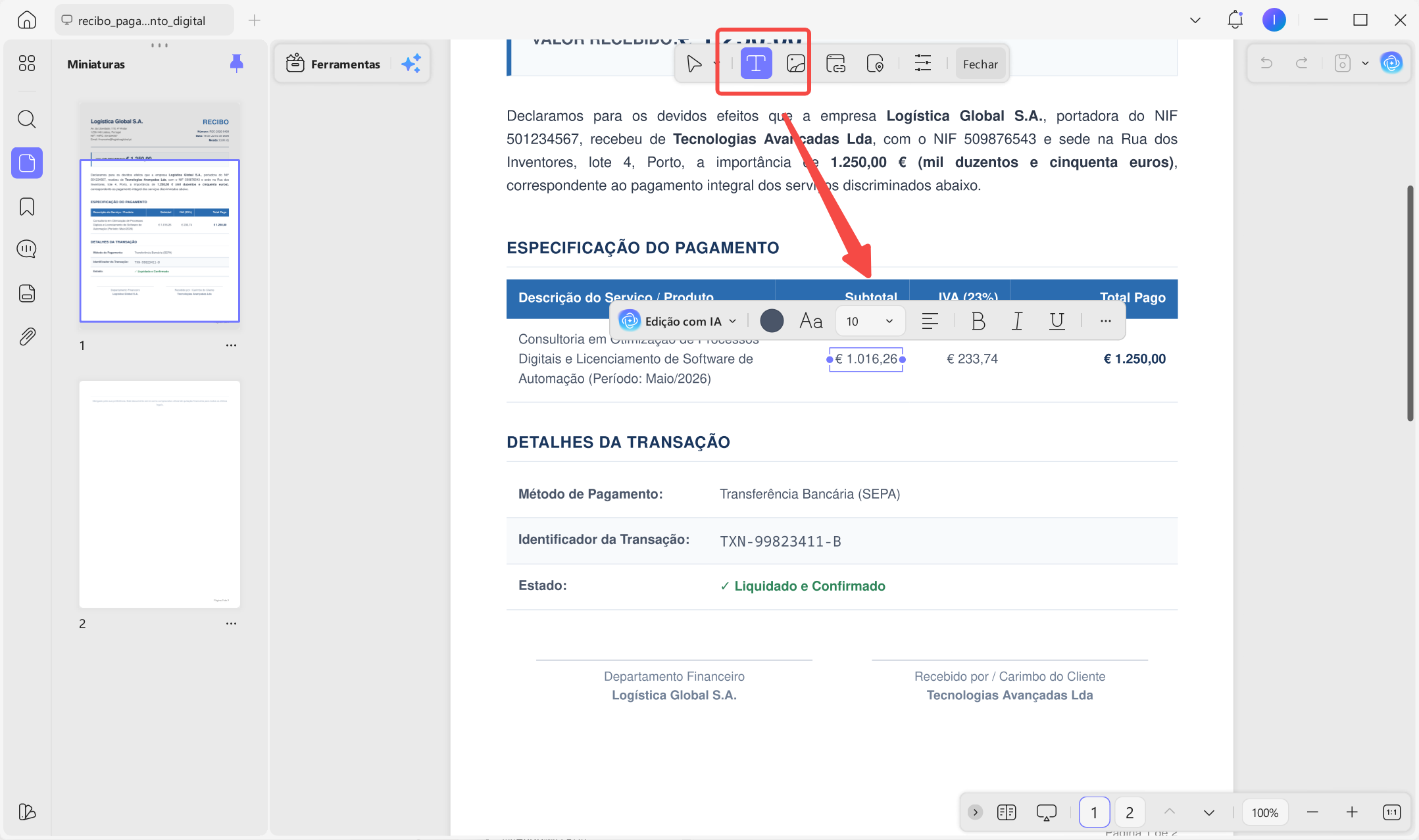Viewport: 1419px width, 840px height.
Task: Select the image edit tool
Action: [796, 64]
